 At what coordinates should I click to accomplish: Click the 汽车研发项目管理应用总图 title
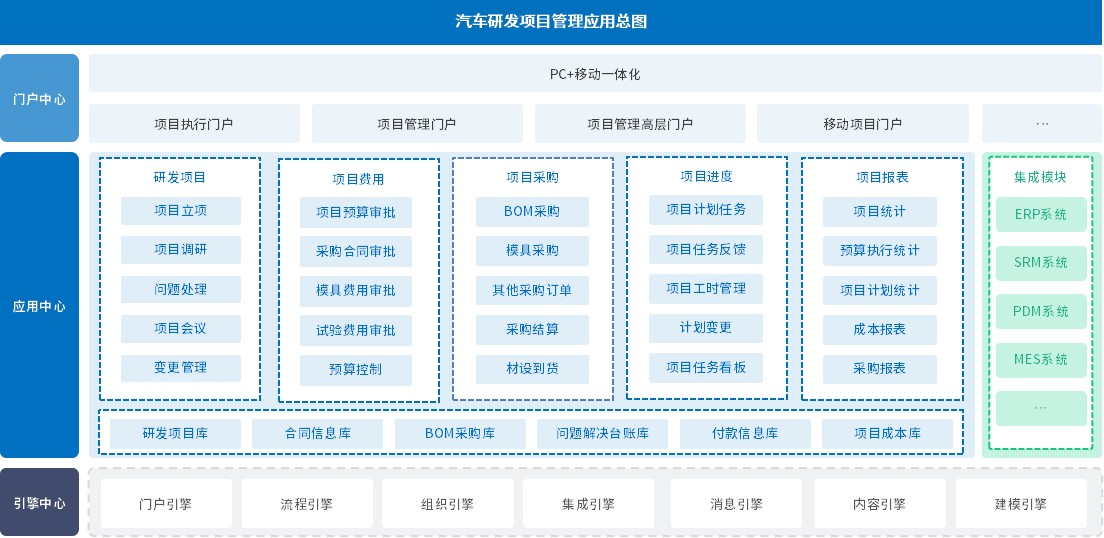click(551, 21)
